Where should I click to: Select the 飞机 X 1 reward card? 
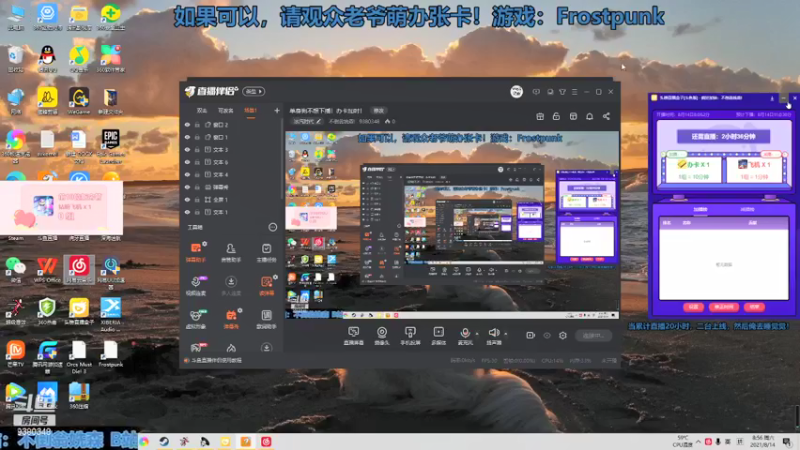coord(754,169)
